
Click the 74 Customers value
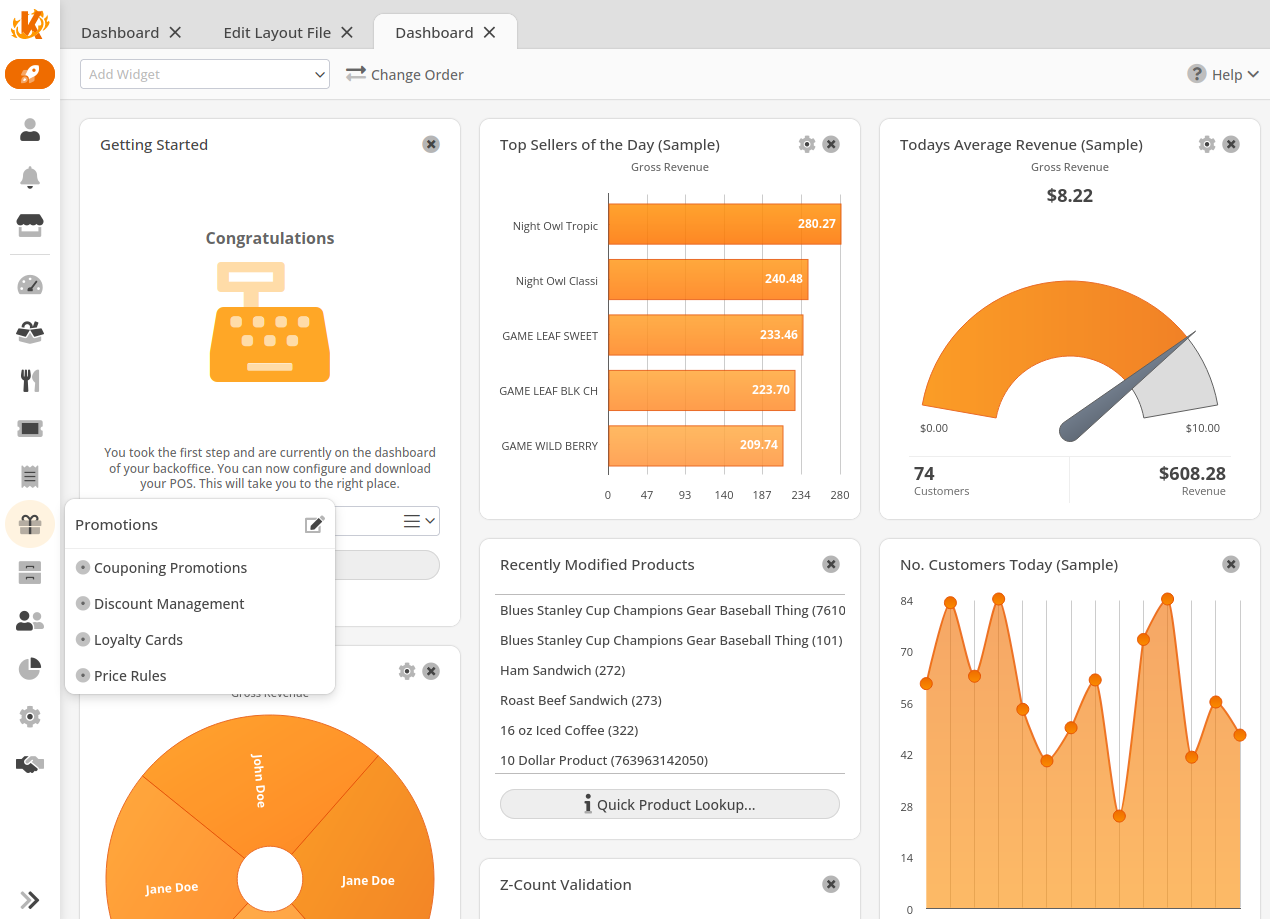coord(924,473)
